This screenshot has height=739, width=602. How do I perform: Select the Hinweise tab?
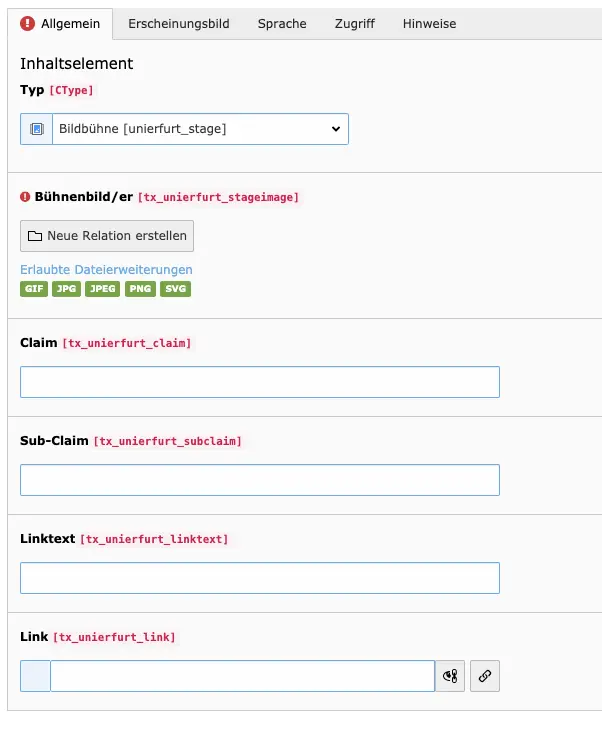pos(429,23)
